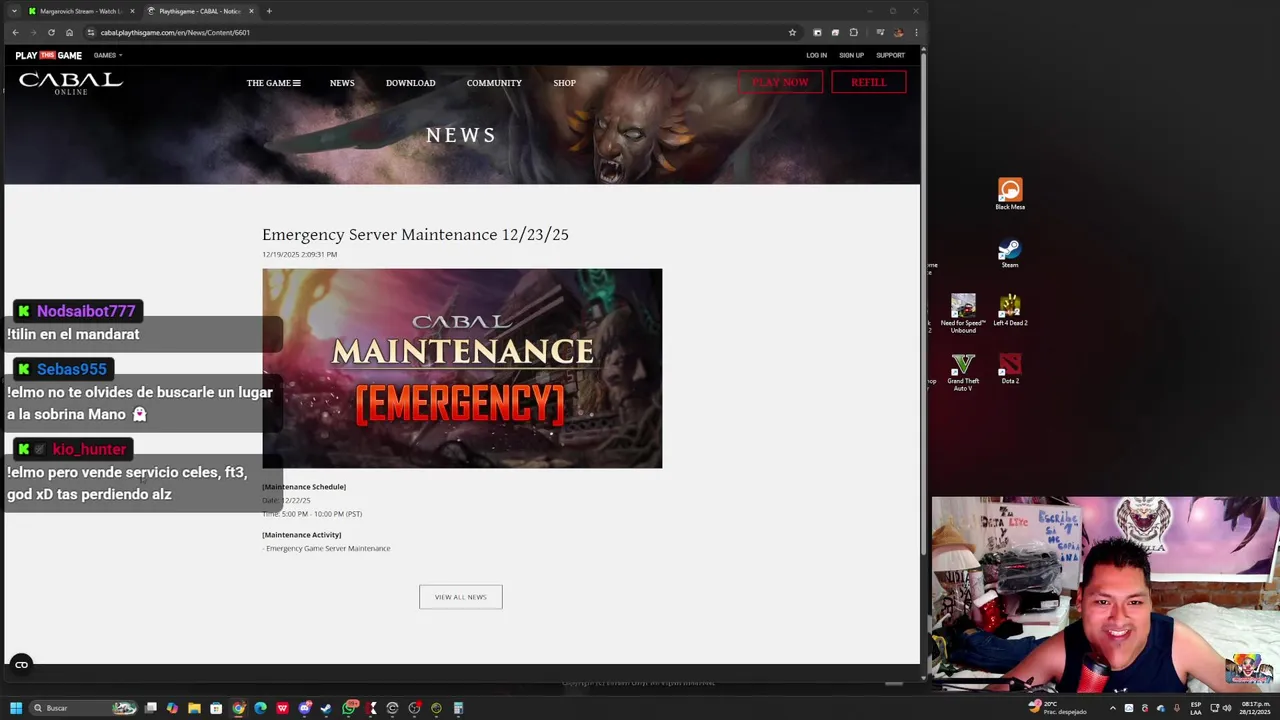Open the Chrome extensions puzzle icon

pyautogui.click(x=853, y=32)
